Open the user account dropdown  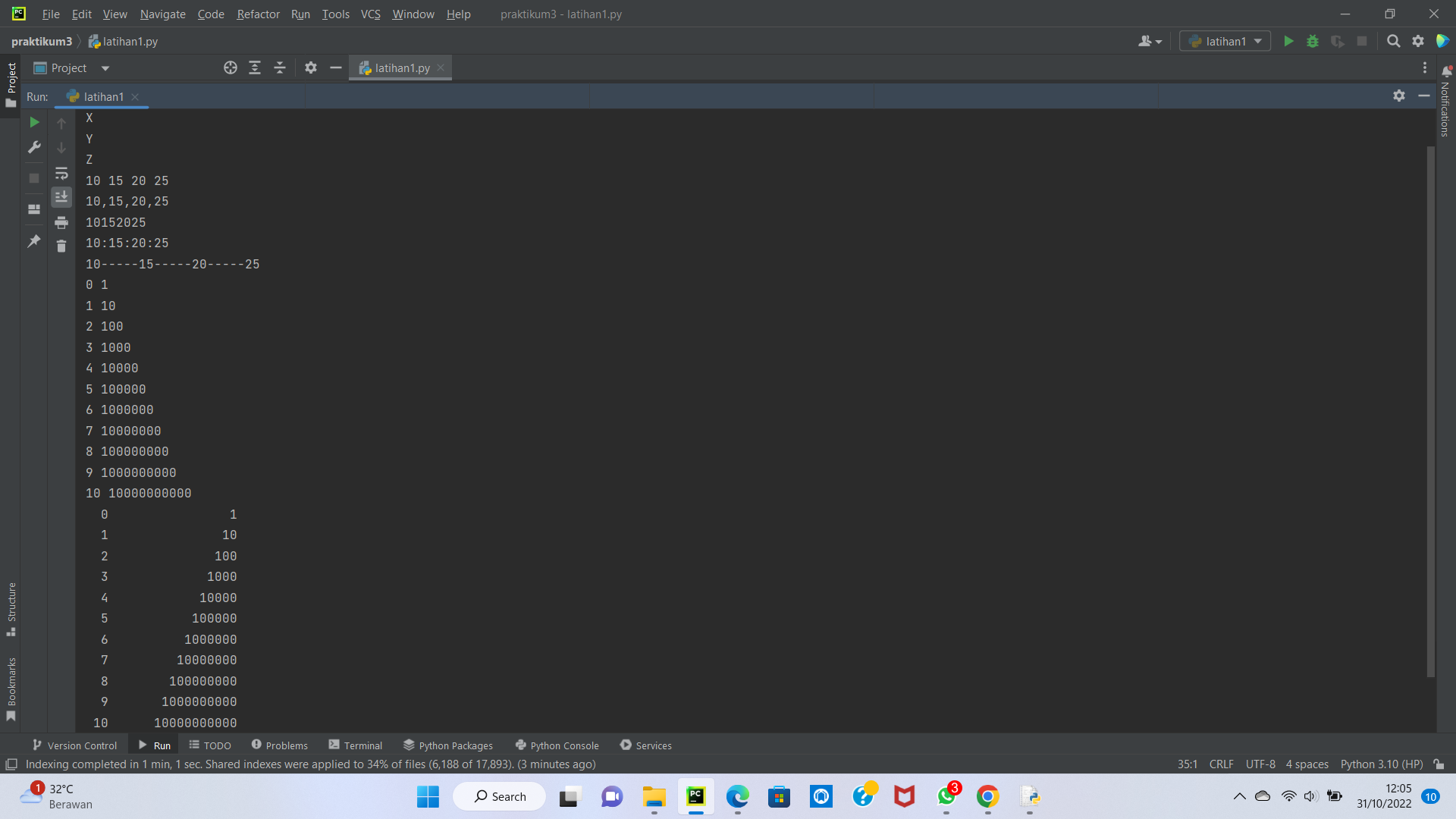[1150, 42]
